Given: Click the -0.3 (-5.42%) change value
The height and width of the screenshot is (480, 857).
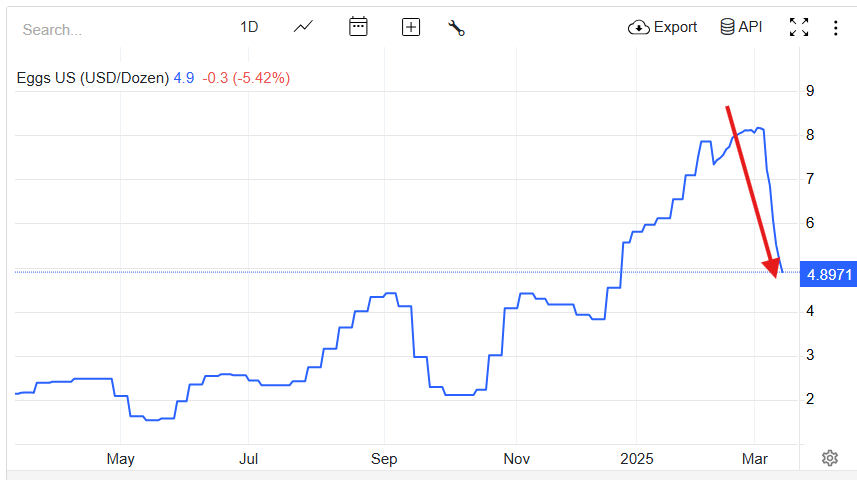Looking at the screenshot, I should 246,78.
